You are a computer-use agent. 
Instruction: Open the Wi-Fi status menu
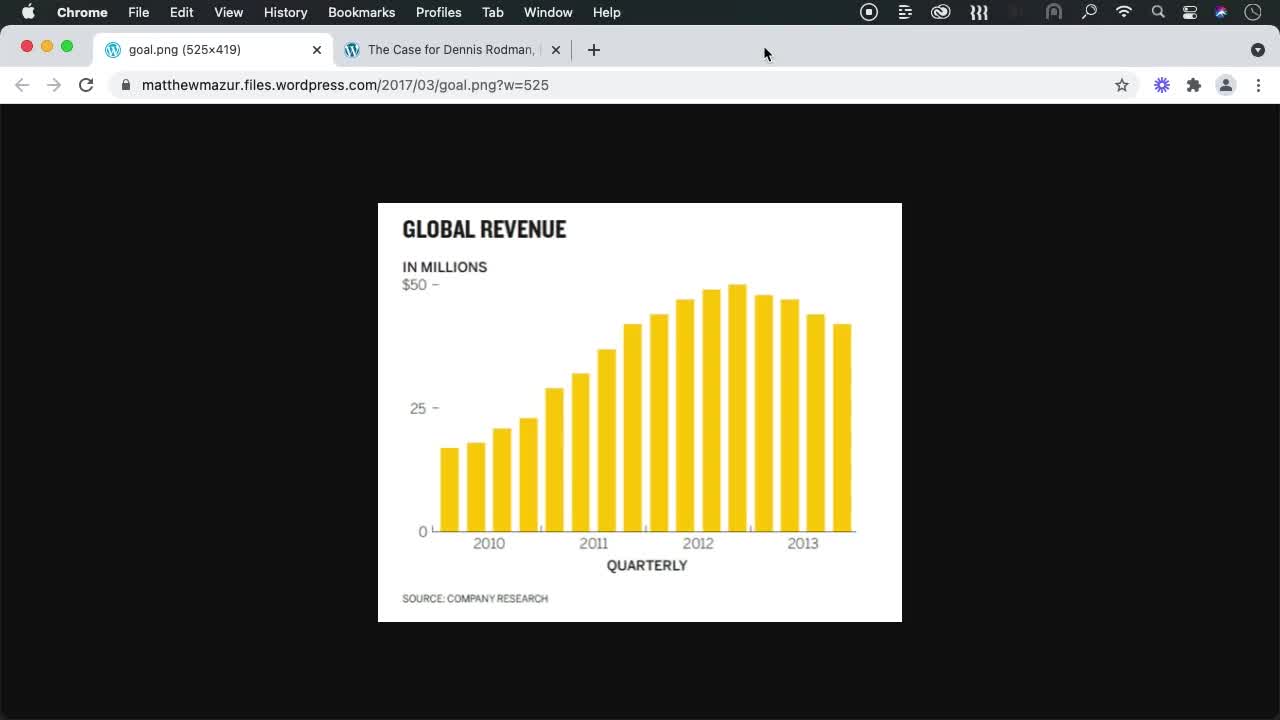pyautogui.click(x=1123, y=12)
